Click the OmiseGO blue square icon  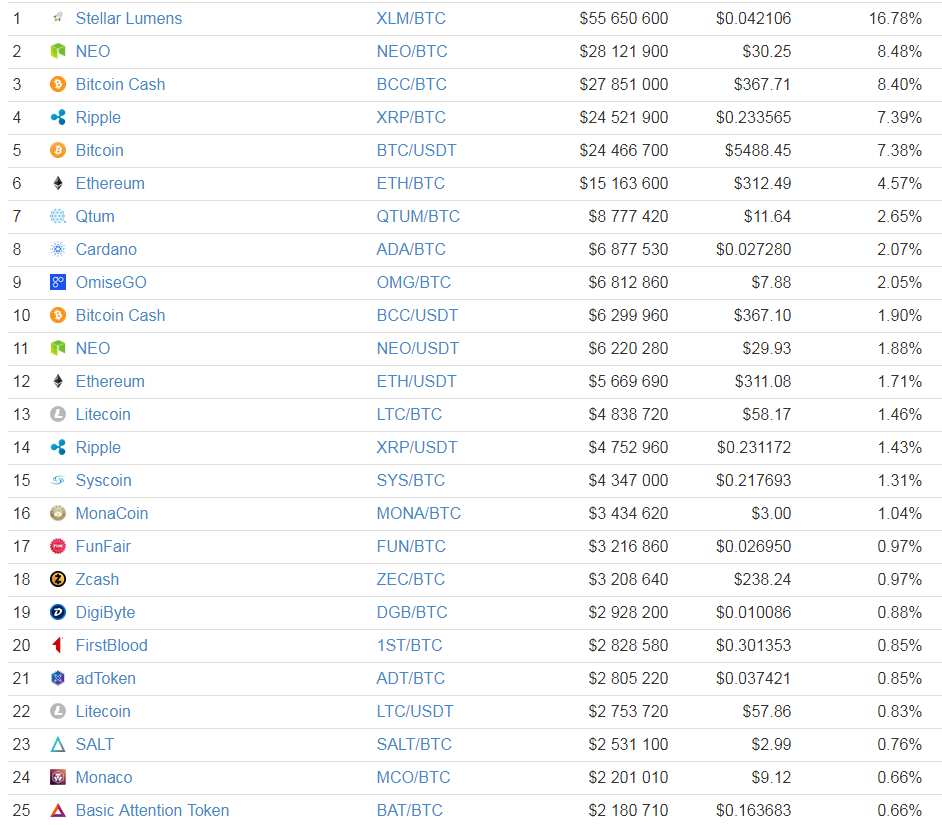tap(58, 282)
